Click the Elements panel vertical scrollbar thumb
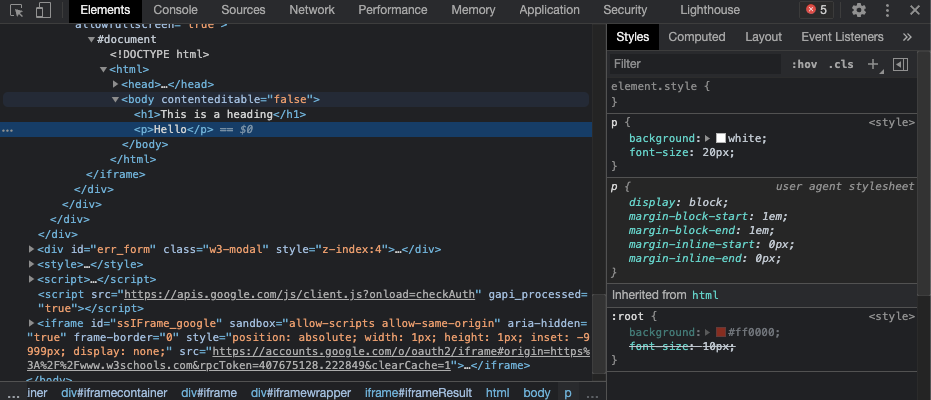Viewport: 931px width, 400px height. pos(599,333)
